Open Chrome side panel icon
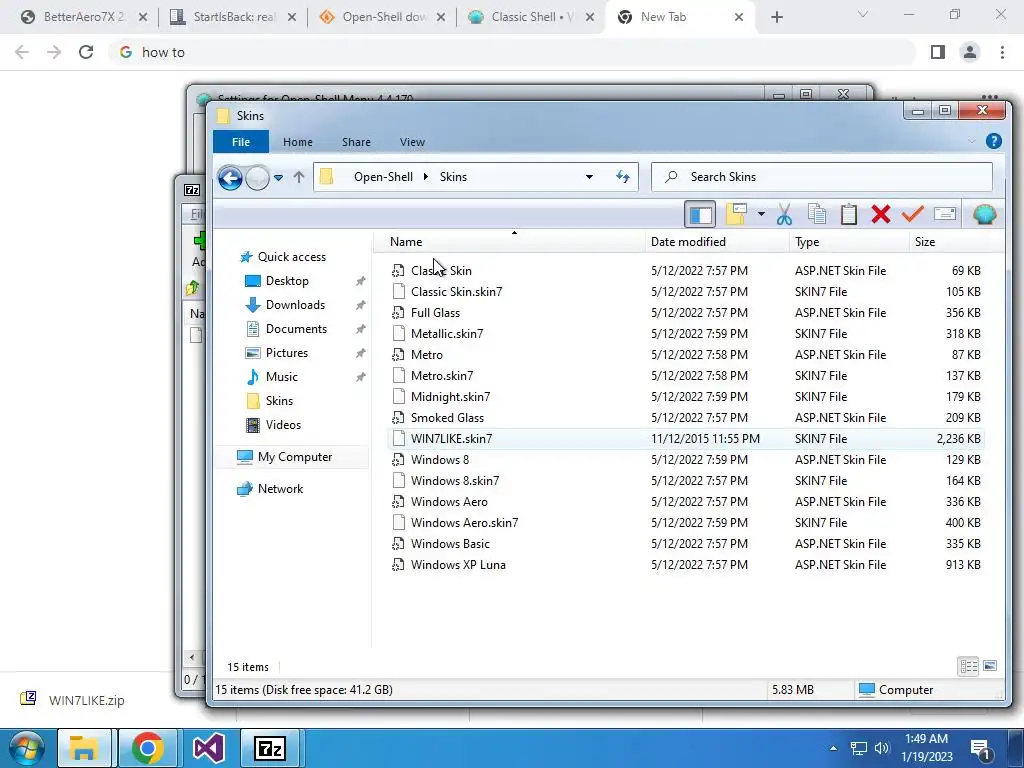This screenshot has height=768, width=1024. click(938, 52)
